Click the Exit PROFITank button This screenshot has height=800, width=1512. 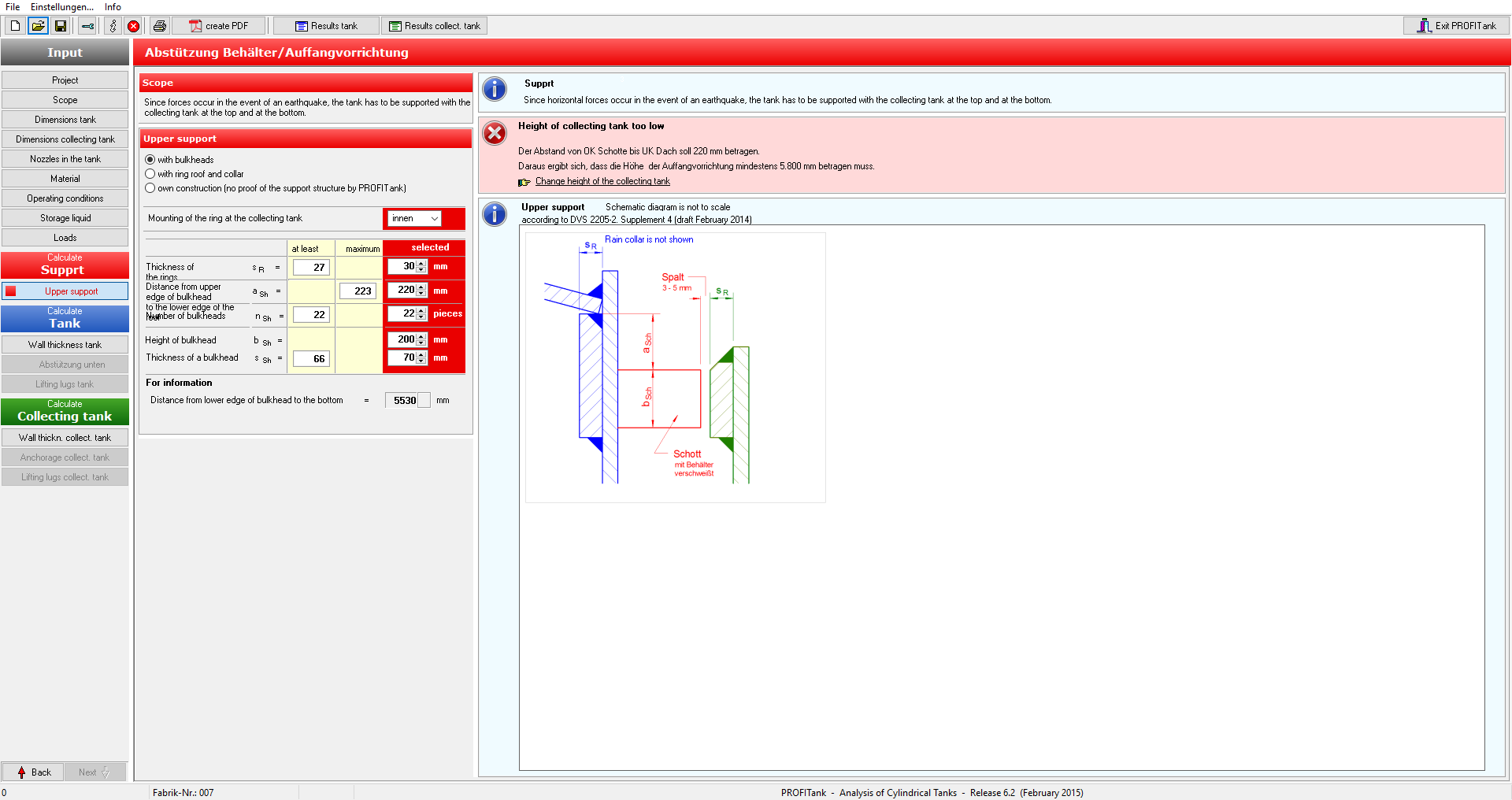1456,26
